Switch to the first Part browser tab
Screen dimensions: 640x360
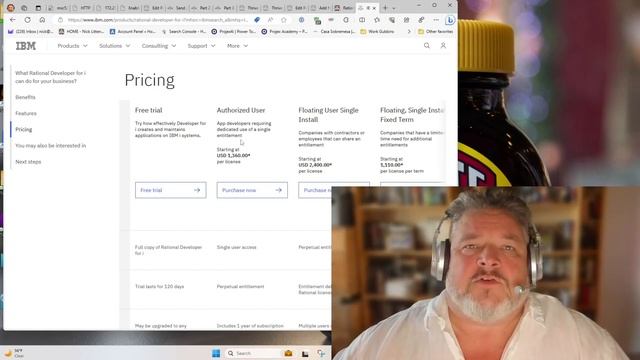202,8
